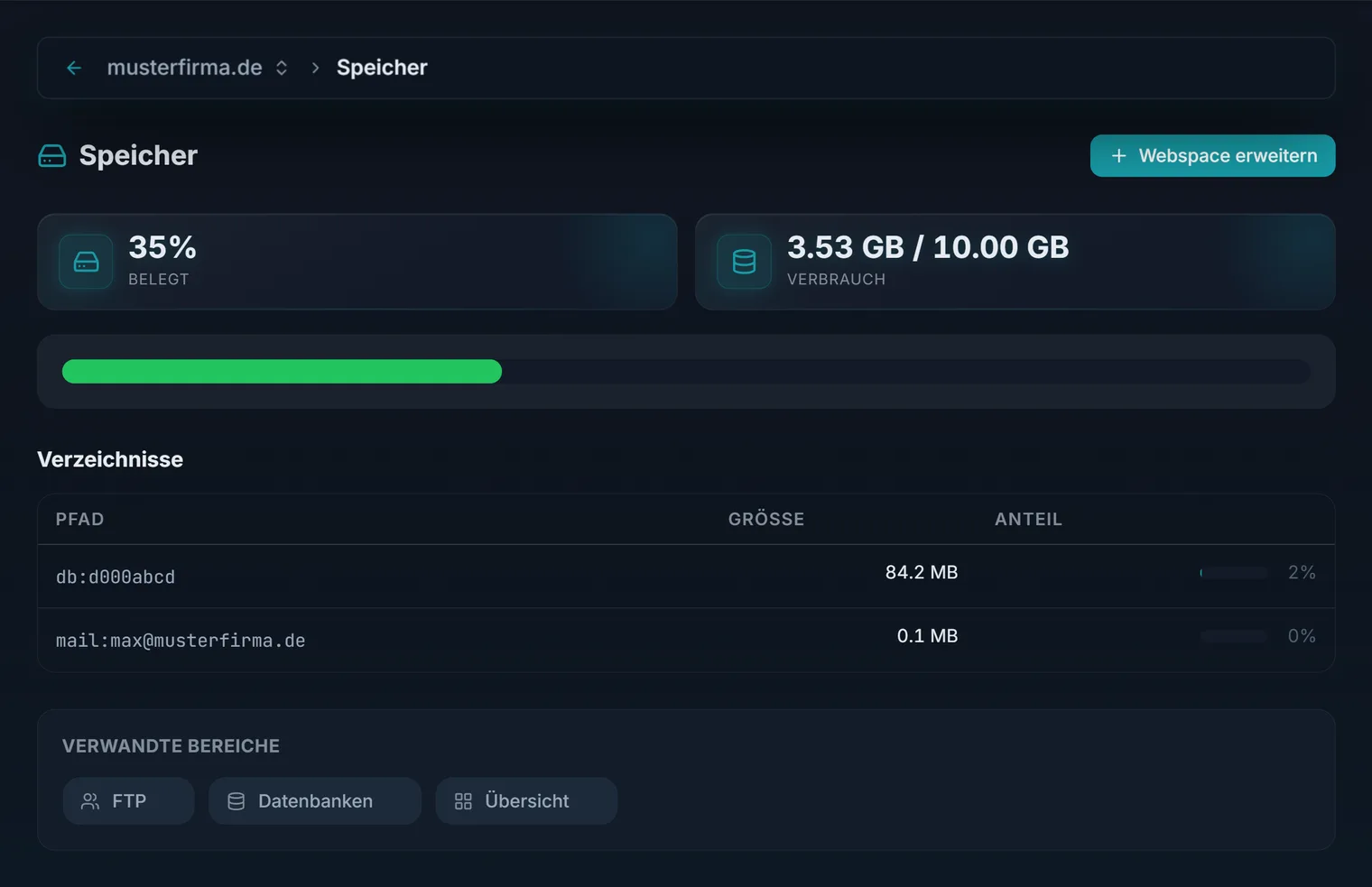
Task: Open the musterfirma.de domain switcher
Action: 198,68
